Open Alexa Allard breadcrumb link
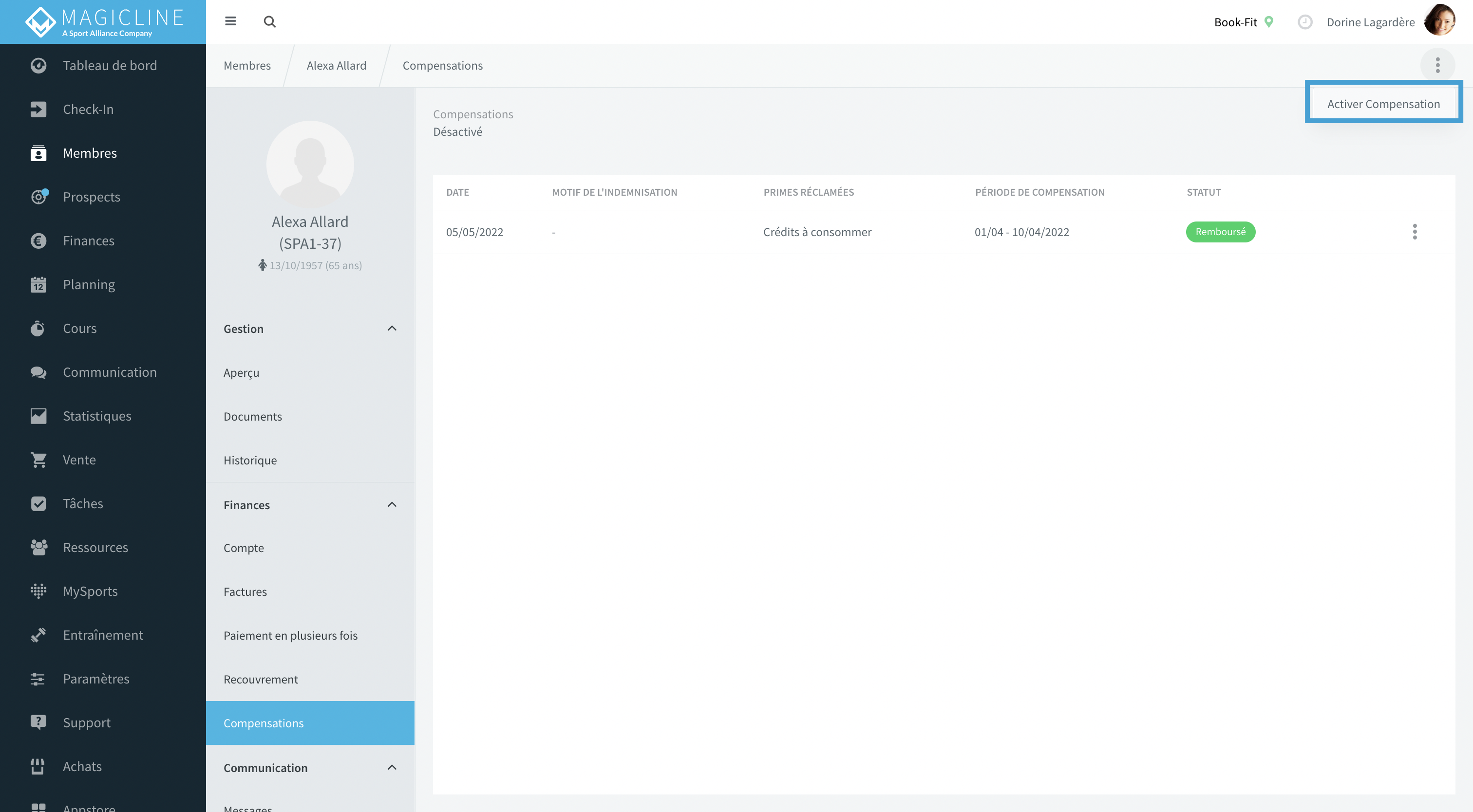 pos(336,65)
